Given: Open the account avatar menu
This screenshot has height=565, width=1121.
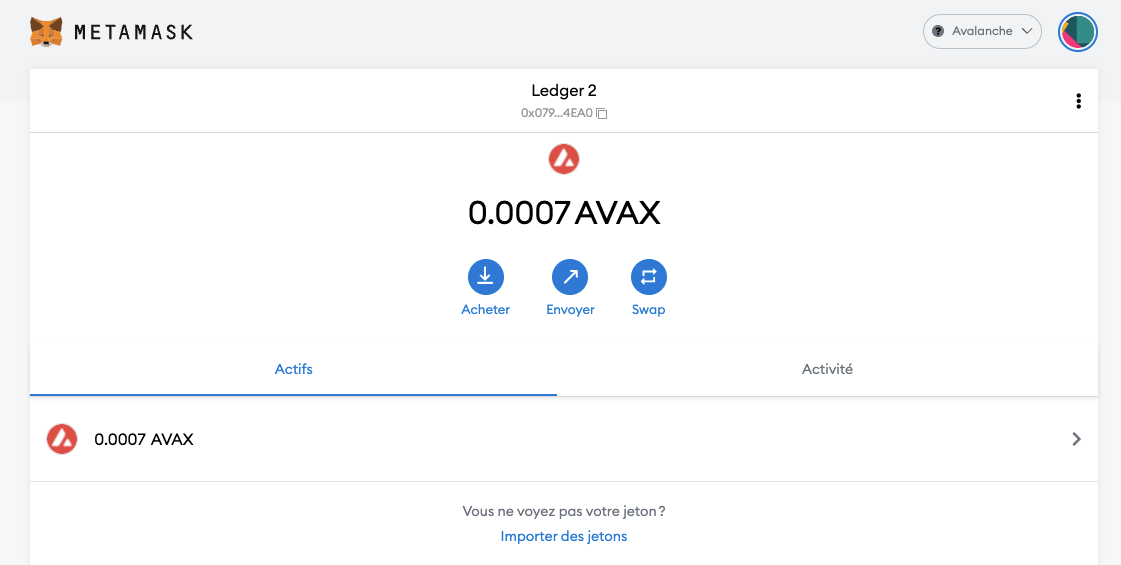Looking at the screenshot, I should click(1078, 32).
